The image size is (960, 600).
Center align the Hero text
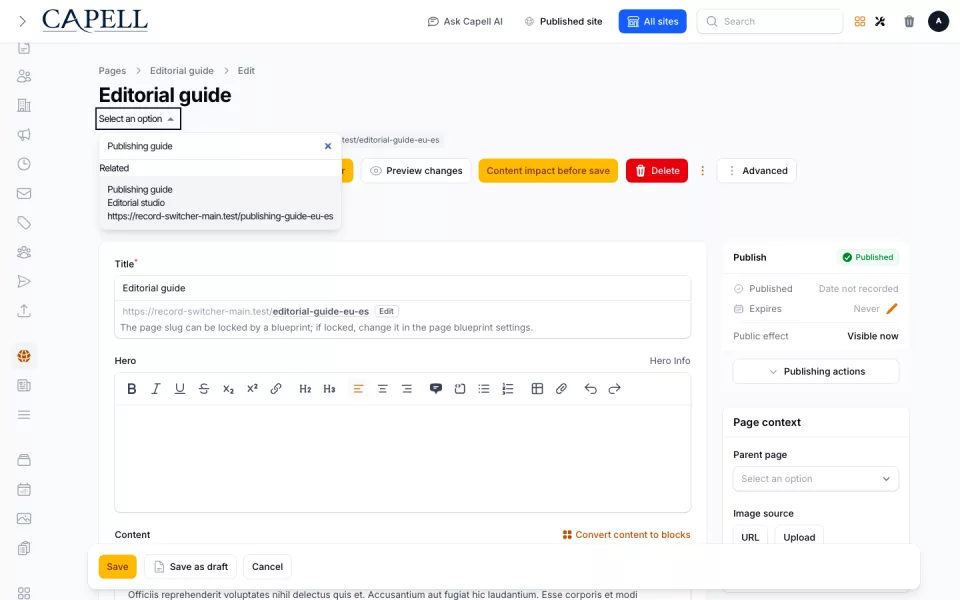383,389
